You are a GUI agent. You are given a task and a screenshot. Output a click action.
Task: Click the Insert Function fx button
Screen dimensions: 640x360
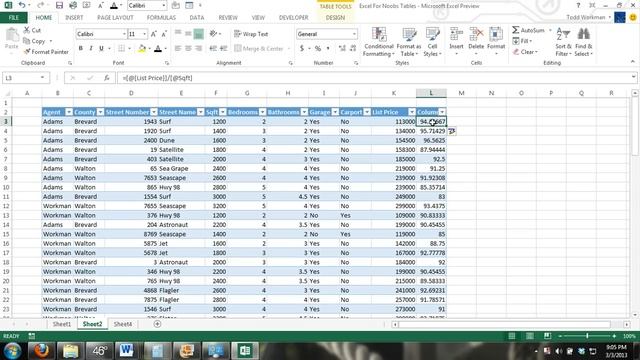coord(107,78)
